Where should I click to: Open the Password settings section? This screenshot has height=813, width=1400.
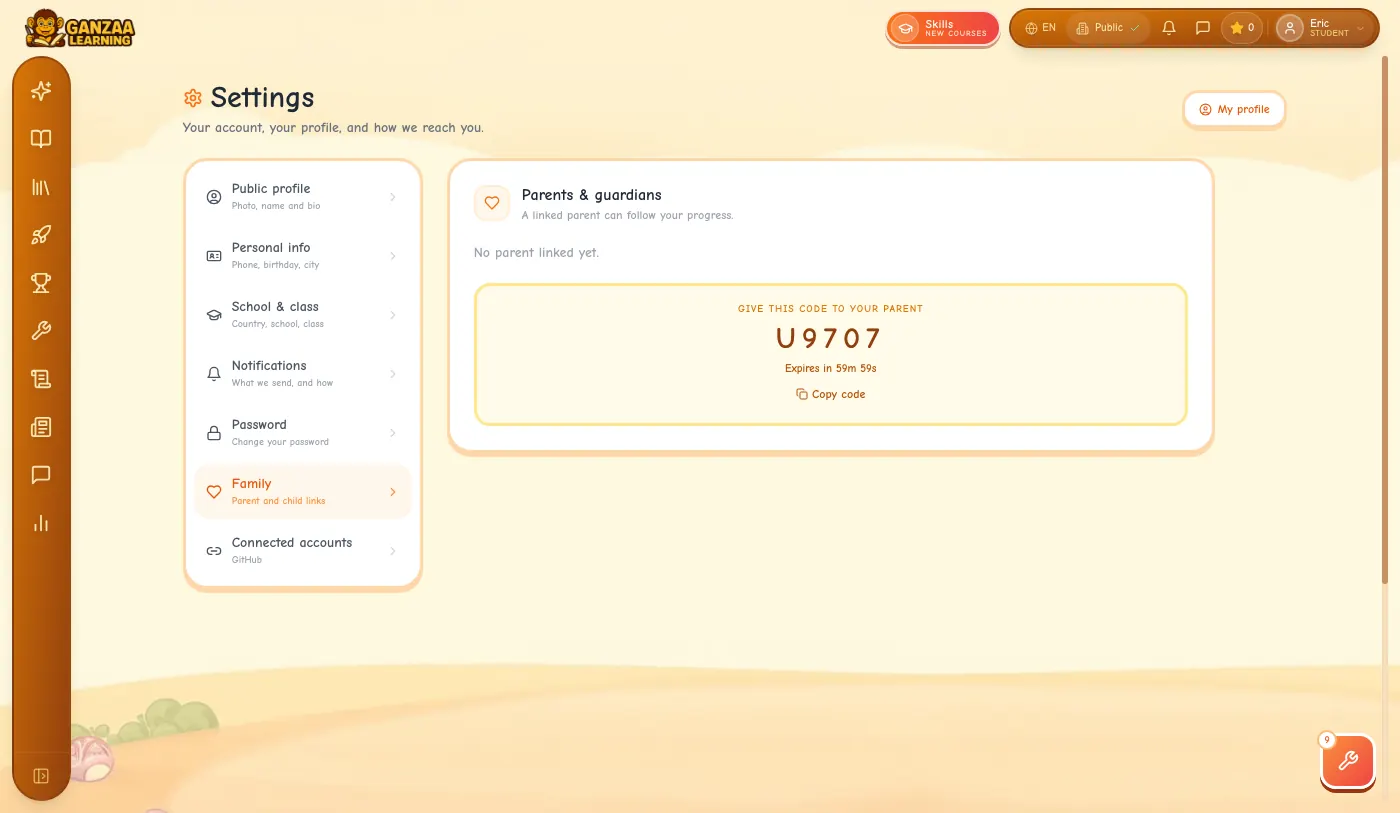[x=303, y=433]
